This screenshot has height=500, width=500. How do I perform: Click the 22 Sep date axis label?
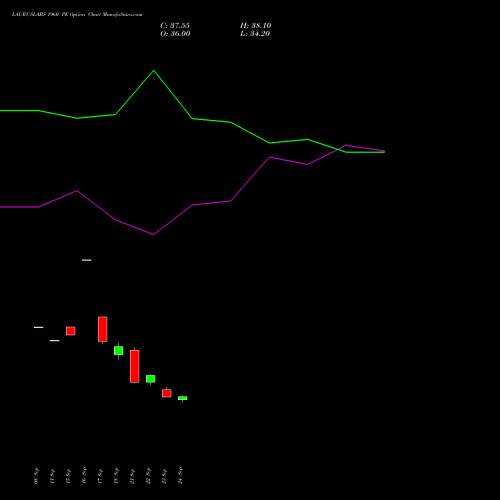148,476
